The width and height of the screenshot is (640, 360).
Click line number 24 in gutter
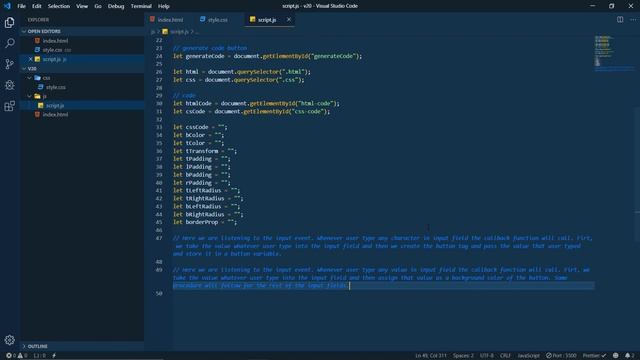tap(159, 56)
